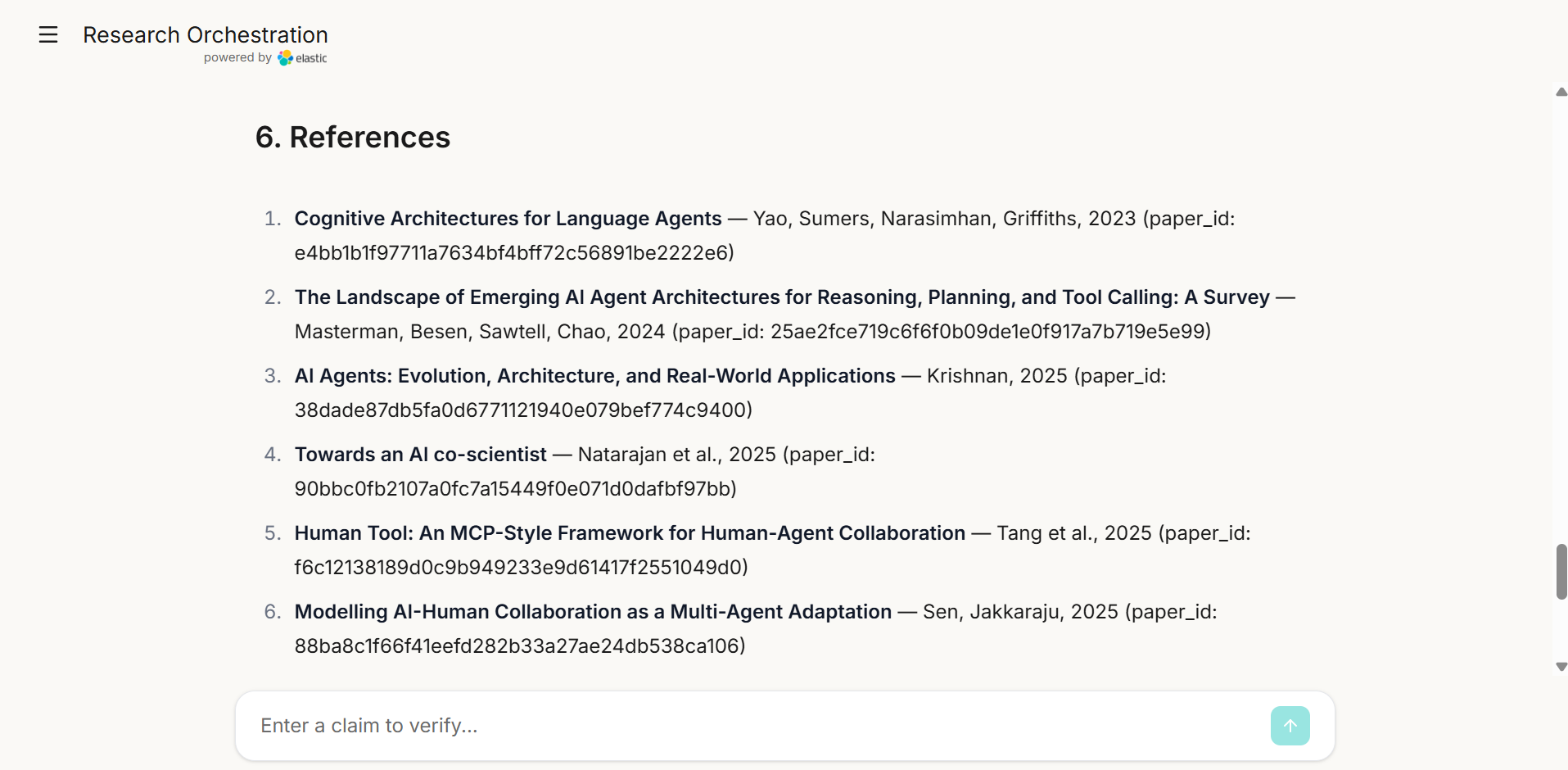Click the Research Orchestration title

coord(206,35)
